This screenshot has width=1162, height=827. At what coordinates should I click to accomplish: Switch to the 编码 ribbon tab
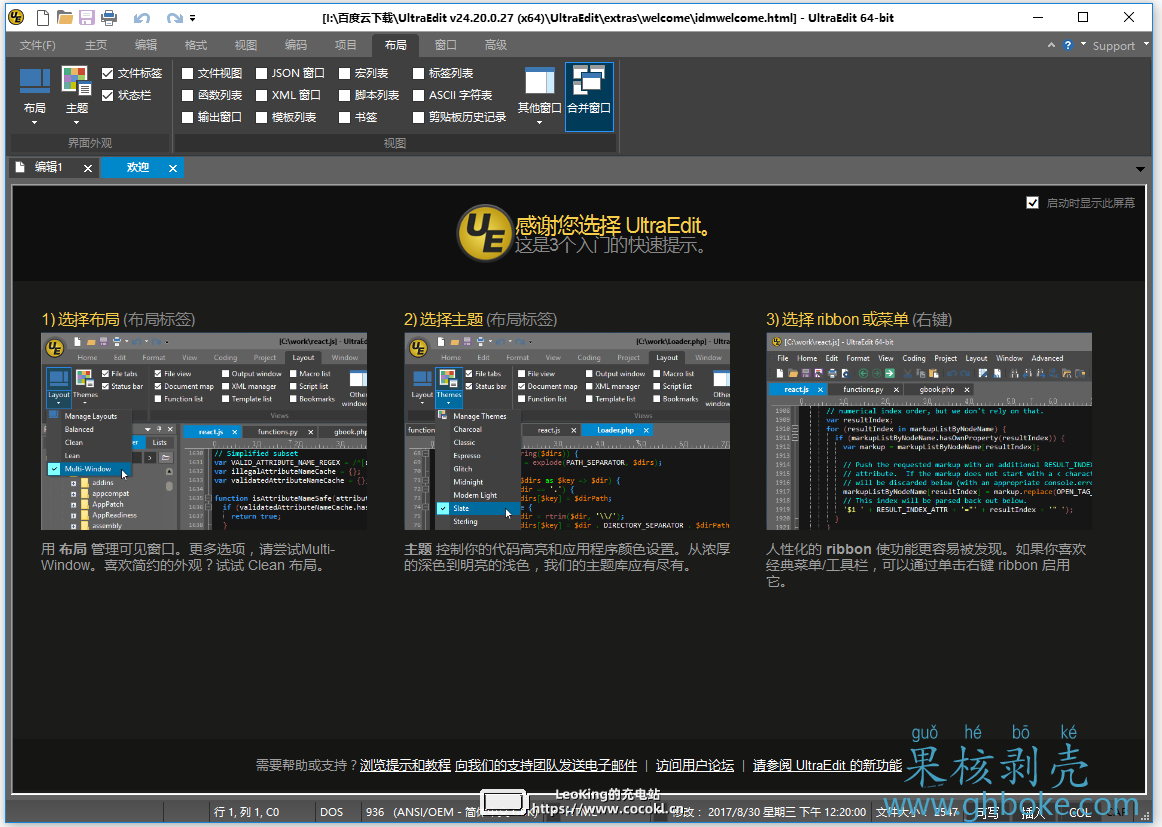[x=296, y=45]
